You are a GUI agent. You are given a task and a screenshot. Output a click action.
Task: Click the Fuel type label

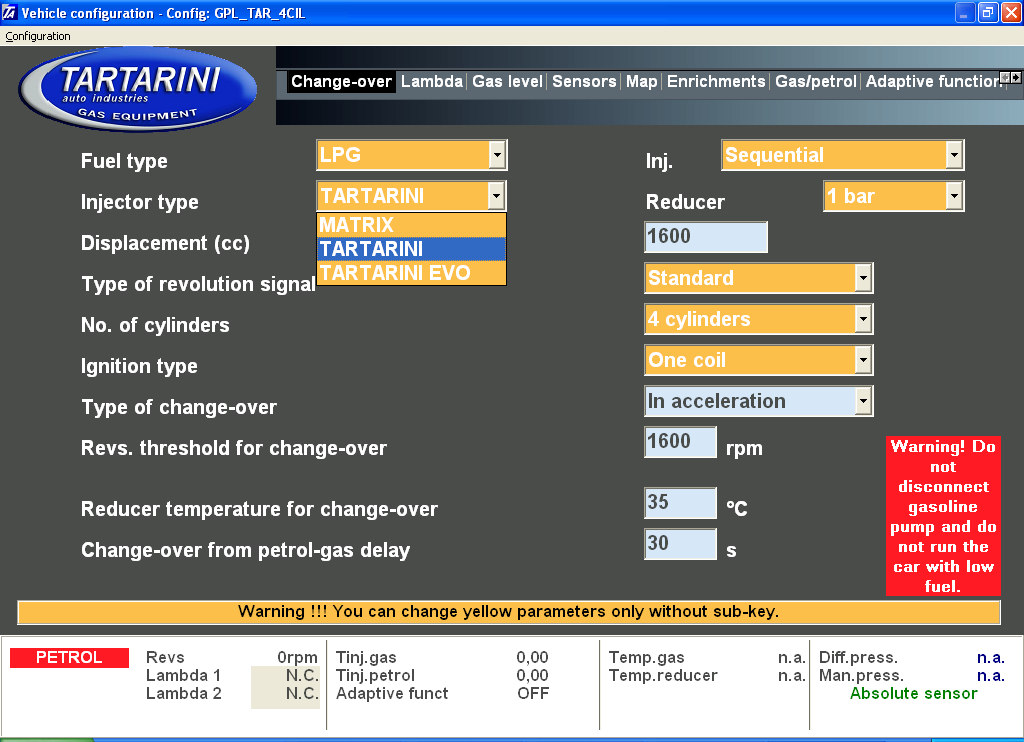click(x=124, y=161)
